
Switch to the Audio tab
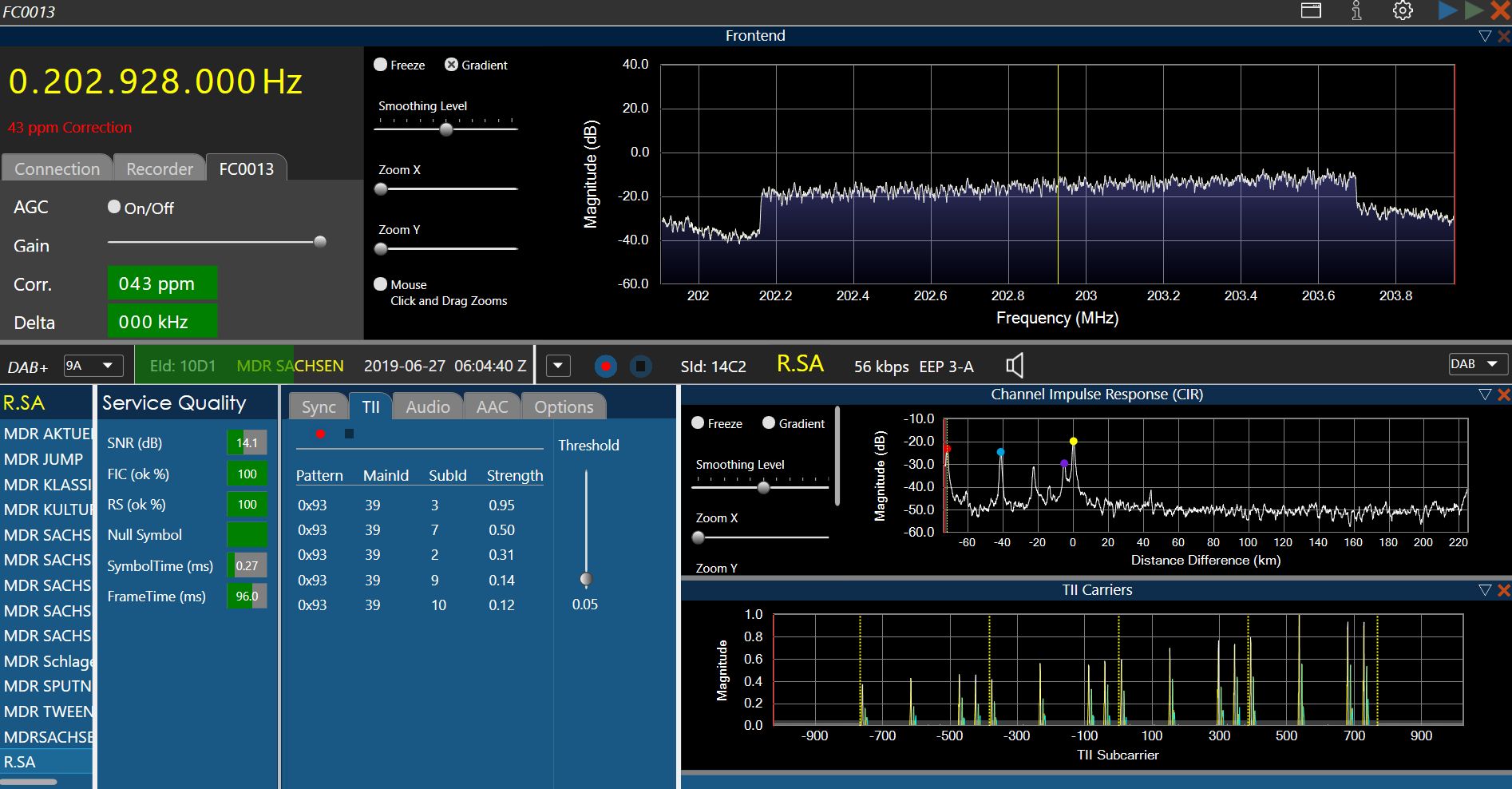(428, 406)
